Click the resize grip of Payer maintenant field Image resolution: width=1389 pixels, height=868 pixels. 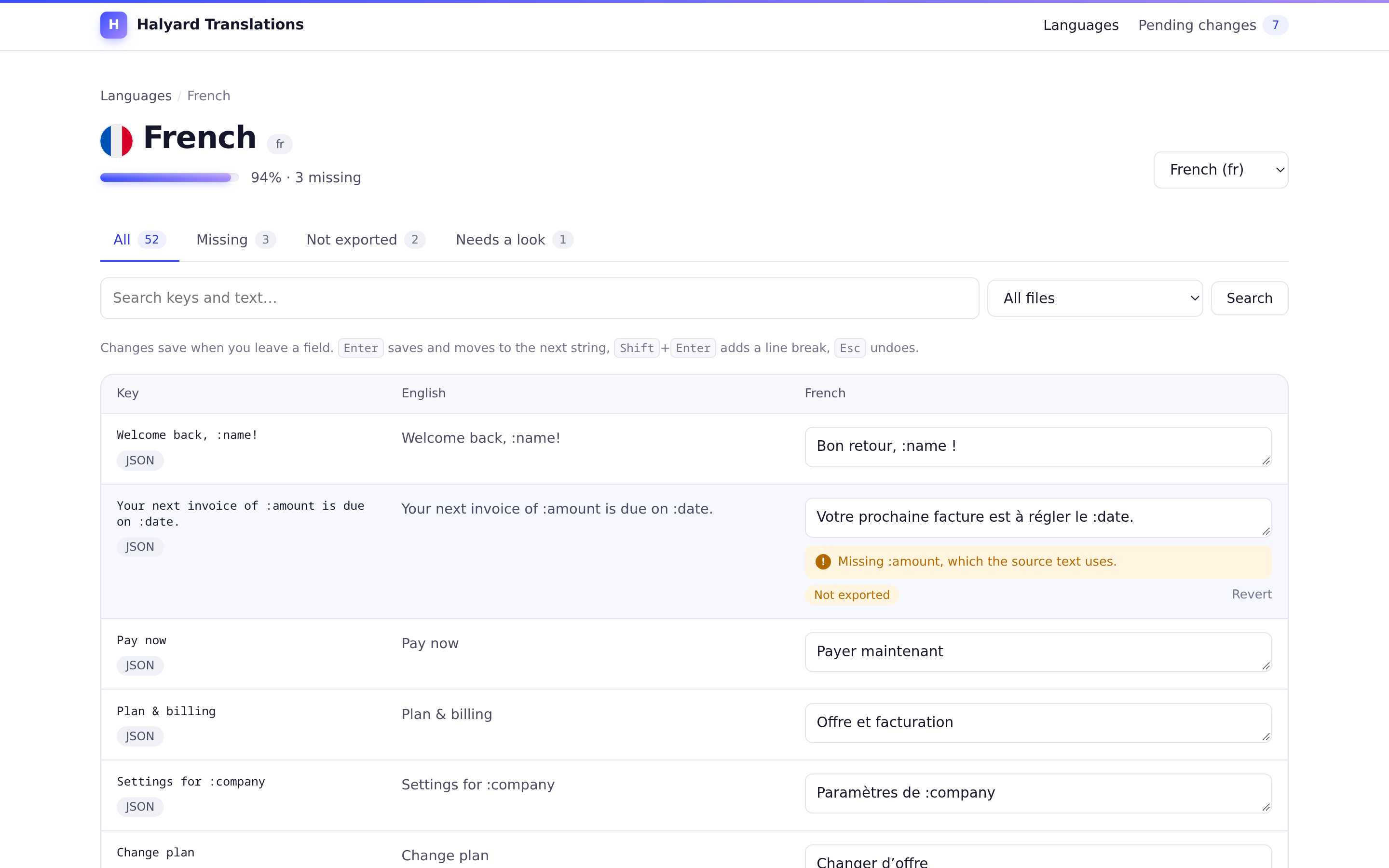1266,666
